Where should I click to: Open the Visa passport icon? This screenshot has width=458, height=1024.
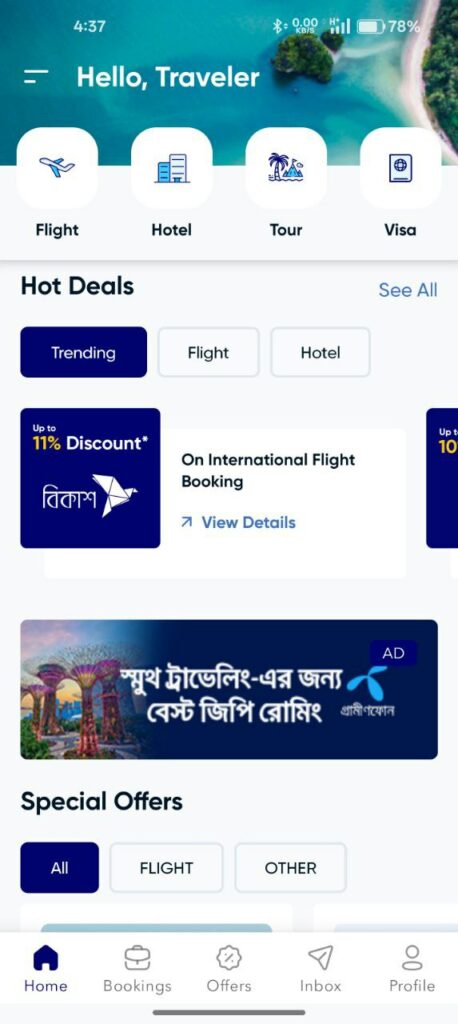tap(401, 168)
